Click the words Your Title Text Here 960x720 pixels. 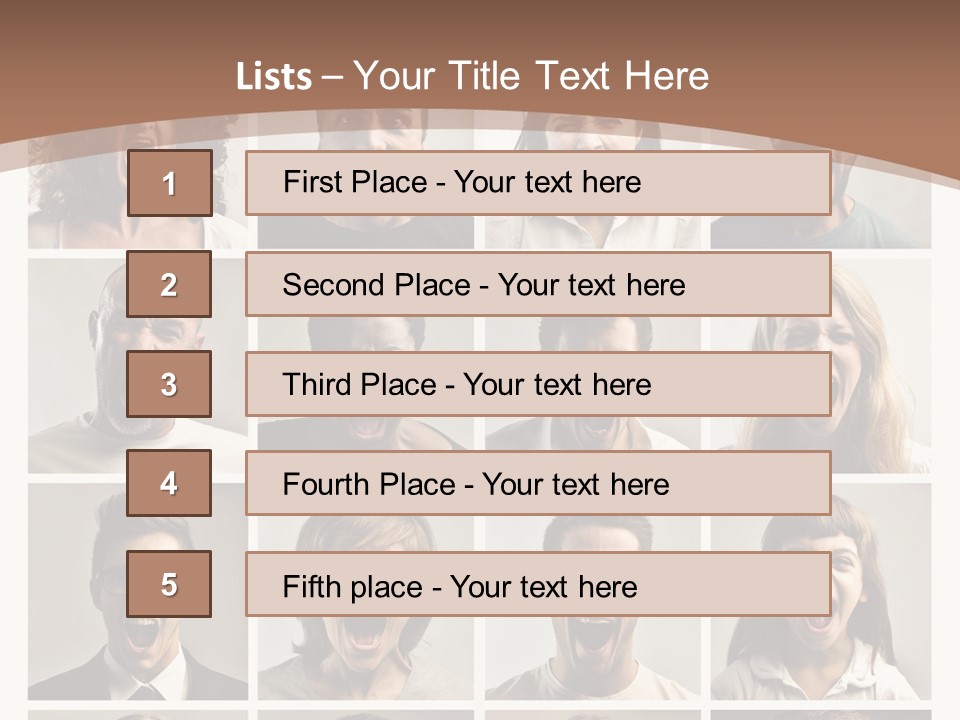pos(531,76)
